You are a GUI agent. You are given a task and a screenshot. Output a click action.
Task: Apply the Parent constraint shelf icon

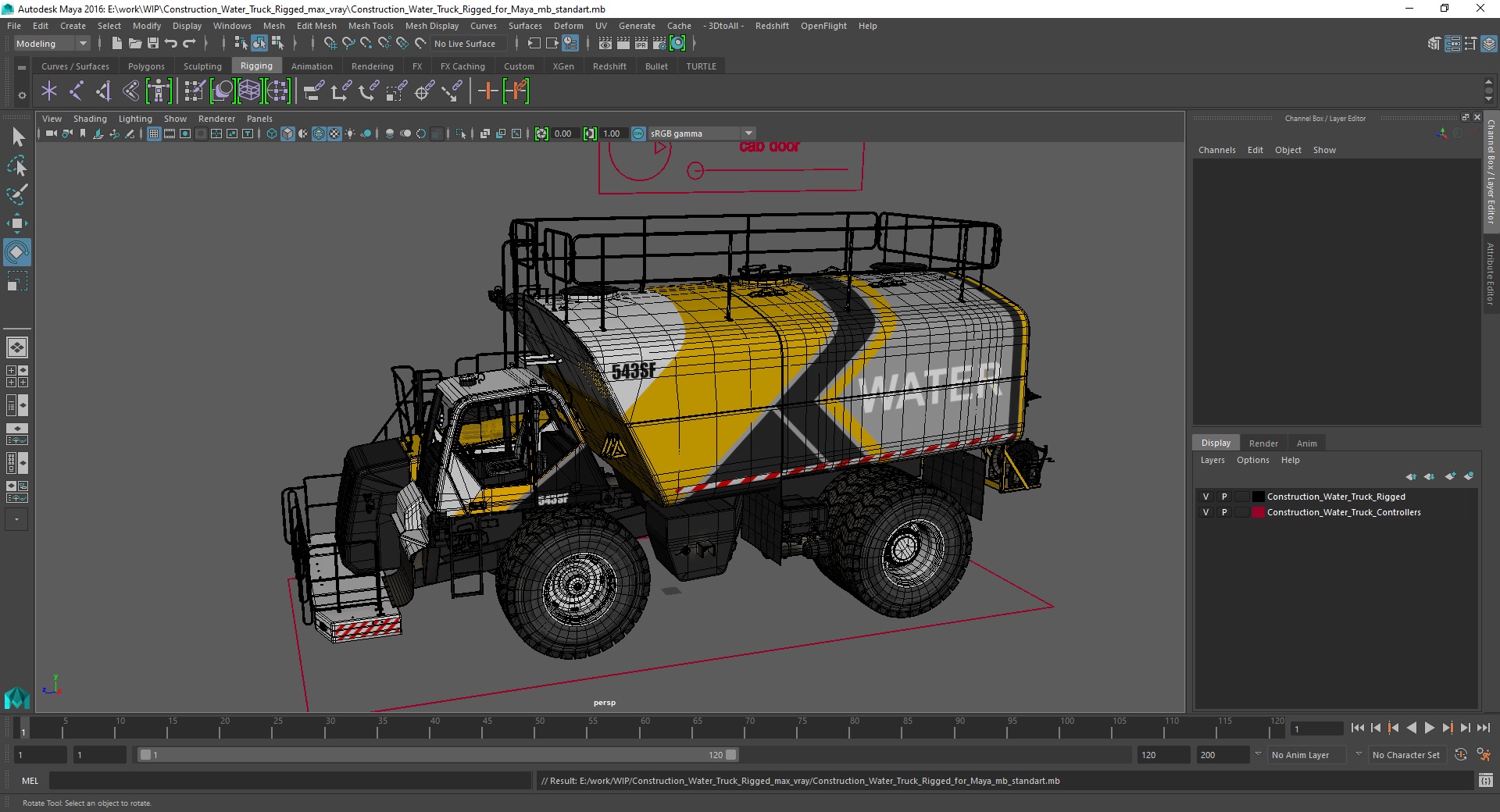pos(313,91)
